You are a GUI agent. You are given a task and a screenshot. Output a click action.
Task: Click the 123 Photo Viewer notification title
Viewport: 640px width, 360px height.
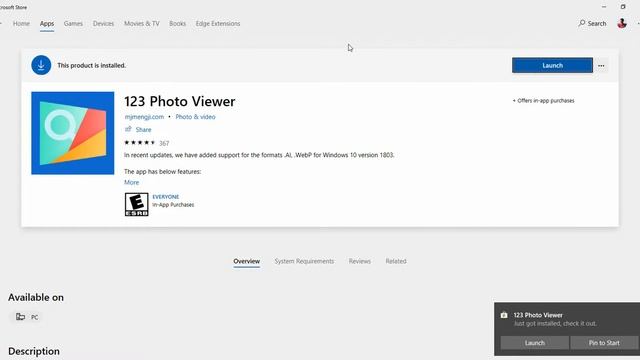point(538,315)
